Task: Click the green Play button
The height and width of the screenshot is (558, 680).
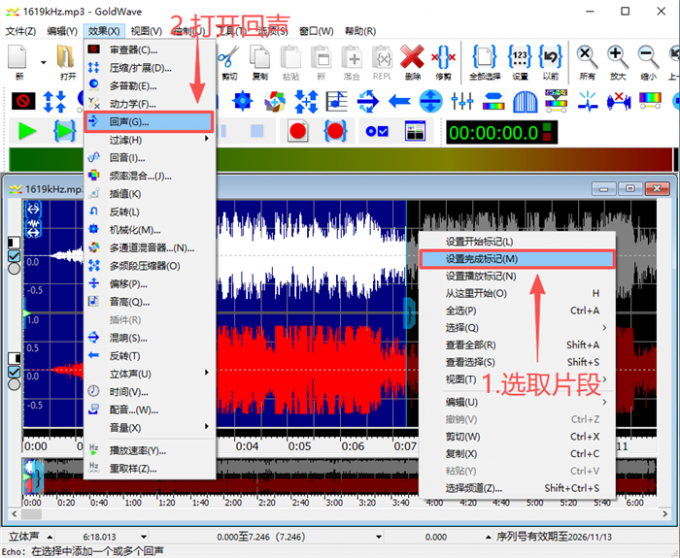Action: point(27,131)
